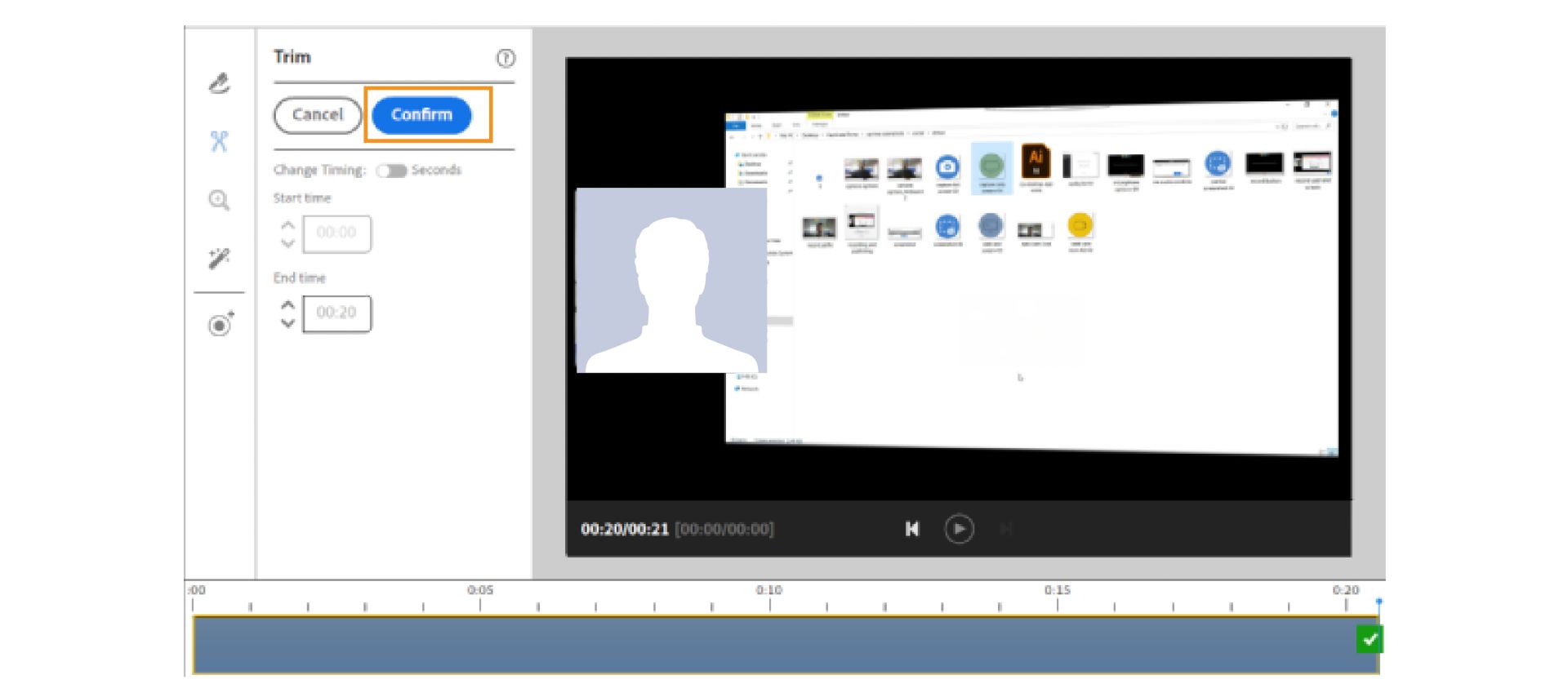Image resolution: width=1568 pixels, height=697 pixels.
Task: Click the yellow circular file icon in preview
Action: click(1080, 225)
